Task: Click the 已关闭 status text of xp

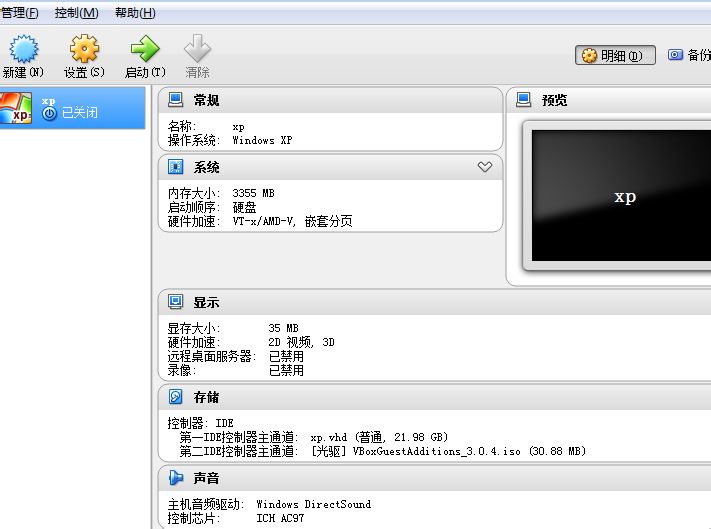Action: [x=80, y=112]
